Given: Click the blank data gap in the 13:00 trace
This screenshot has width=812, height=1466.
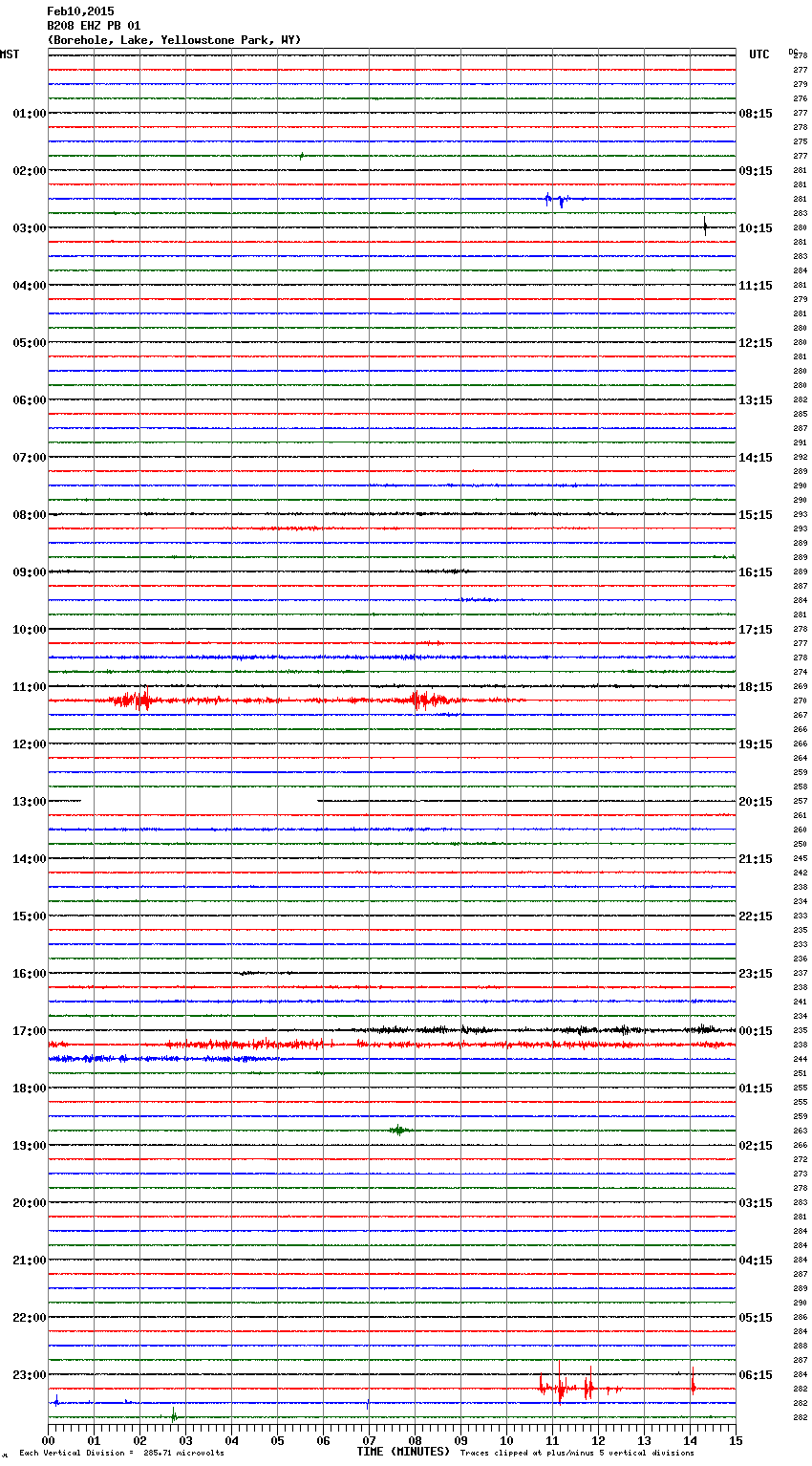Looking at the screenshot, I should click(x=200, y=801).
